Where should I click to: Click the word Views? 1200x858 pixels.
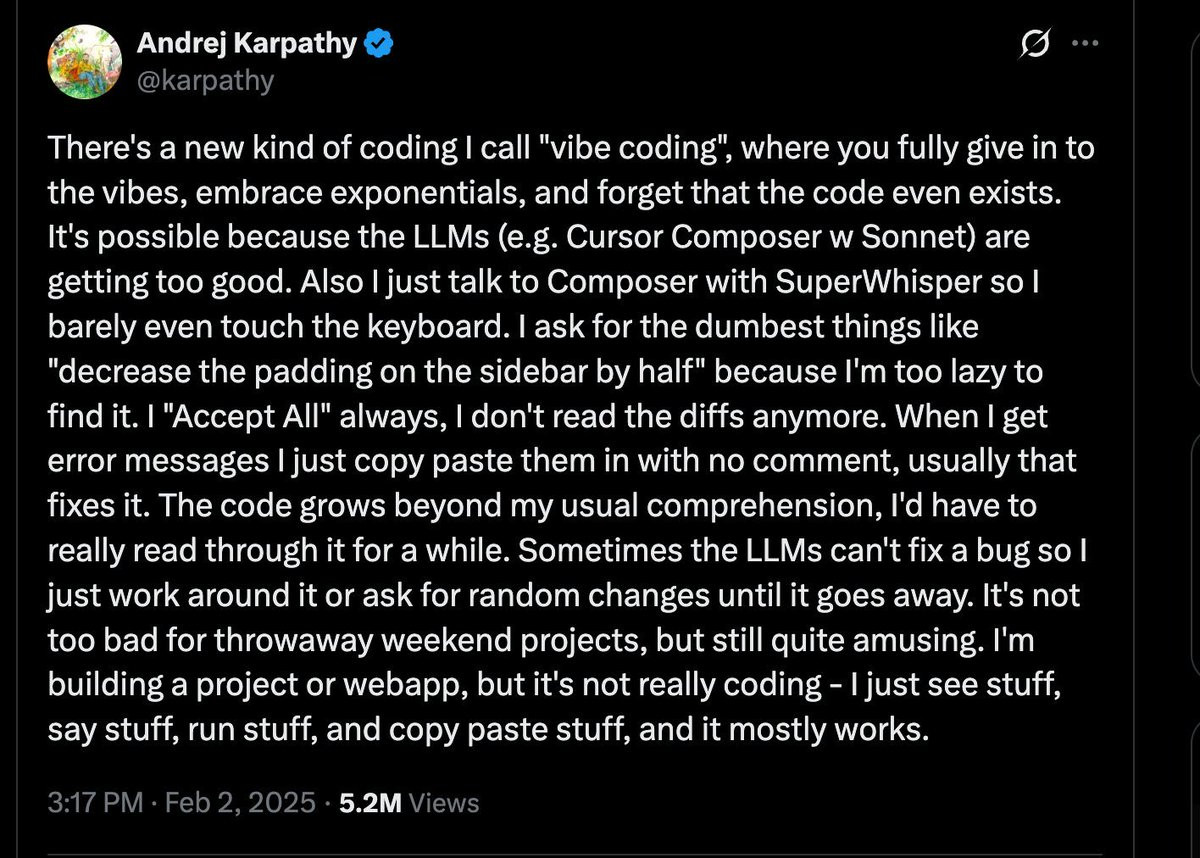tap(444, 802)
